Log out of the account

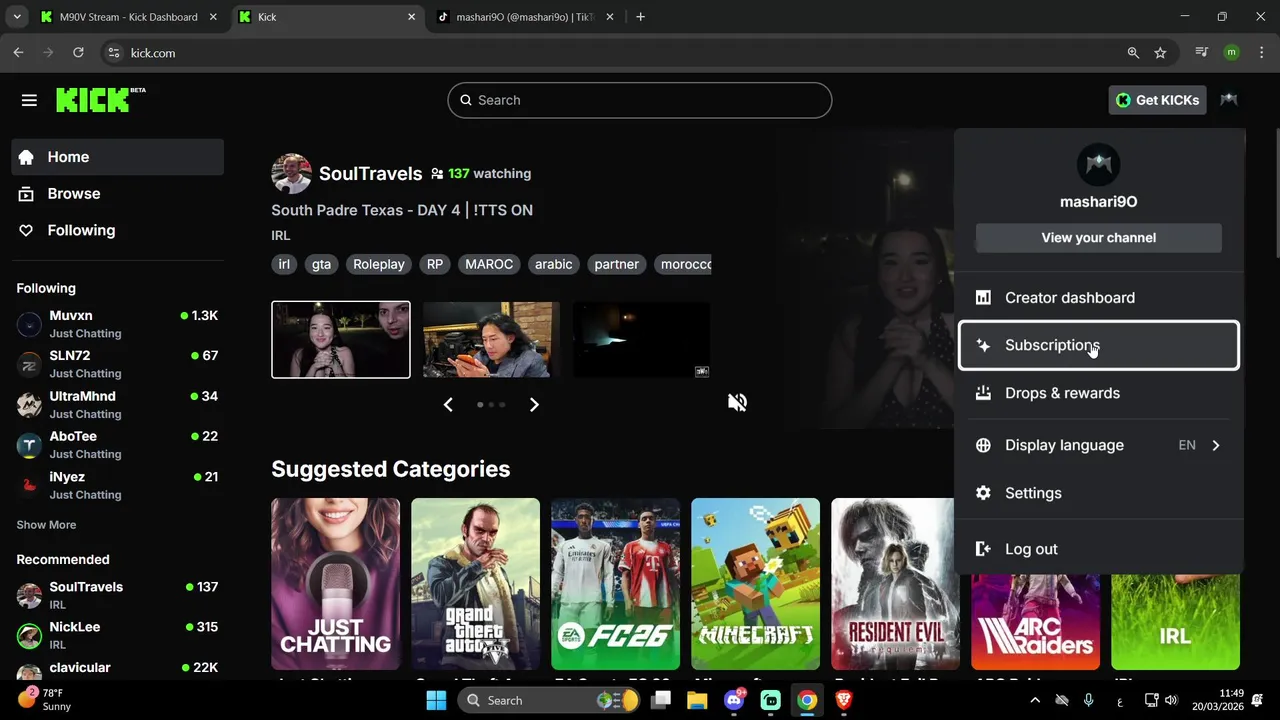(1098, 549)
